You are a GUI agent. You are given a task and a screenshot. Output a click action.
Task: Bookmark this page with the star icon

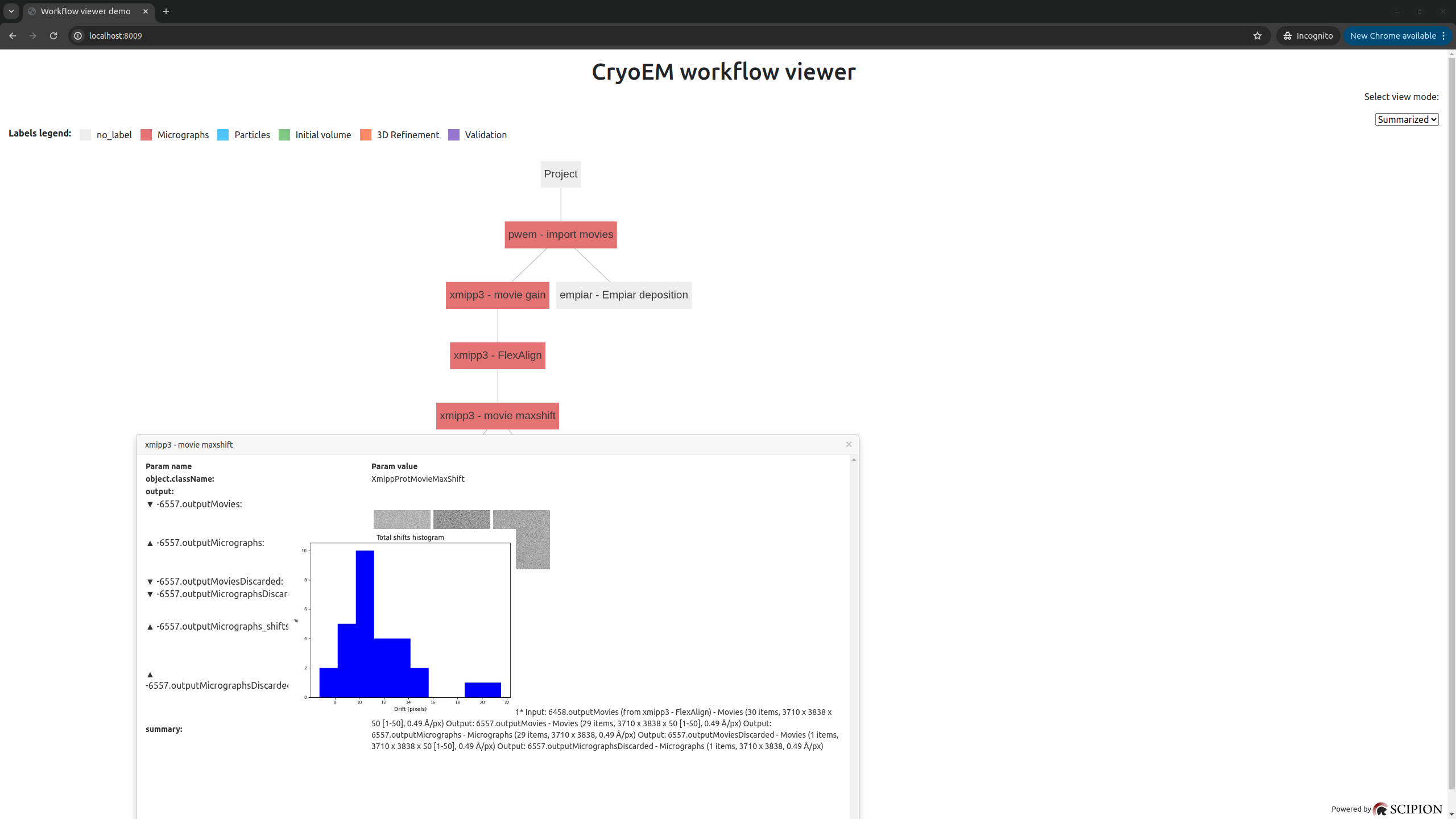point(1258,36)
